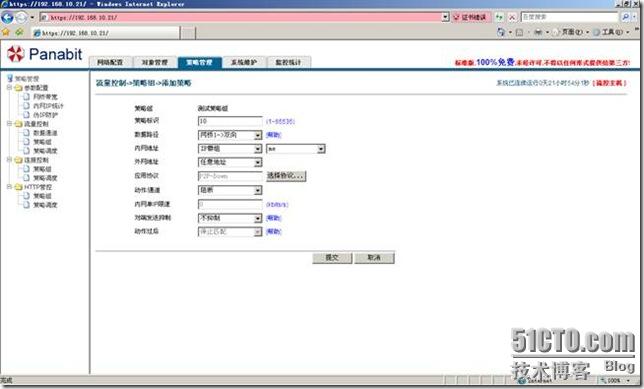Click the certificate error shield icon
Screen dimensions: 644x389
(x=456, y=17)
